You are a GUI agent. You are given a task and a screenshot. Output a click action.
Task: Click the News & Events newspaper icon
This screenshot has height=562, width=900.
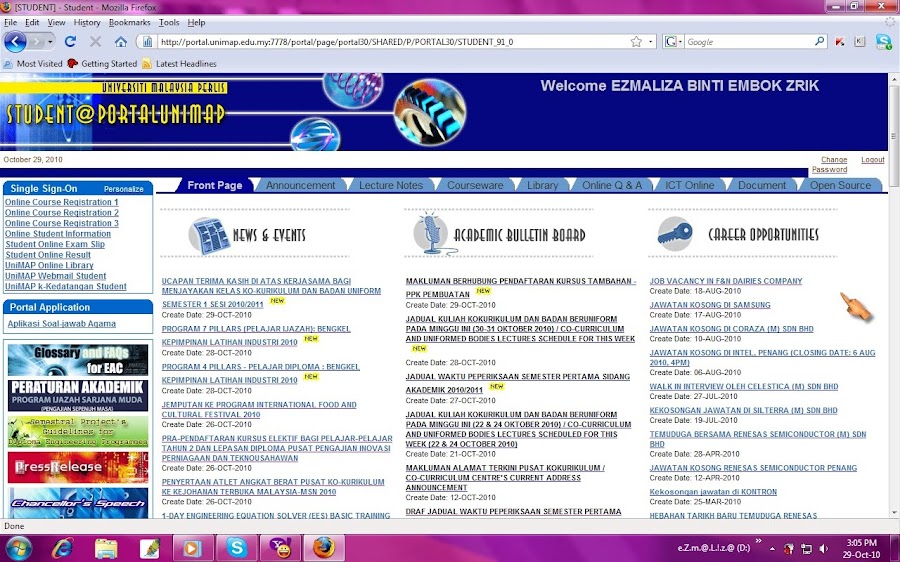pos(209,235)
